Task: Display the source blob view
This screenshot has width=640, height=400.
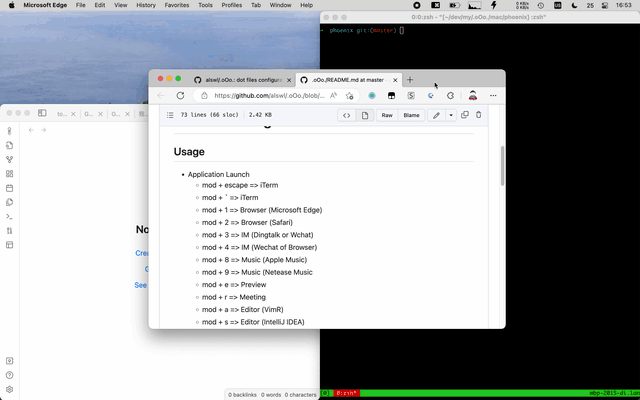Action: coord(347,116)
